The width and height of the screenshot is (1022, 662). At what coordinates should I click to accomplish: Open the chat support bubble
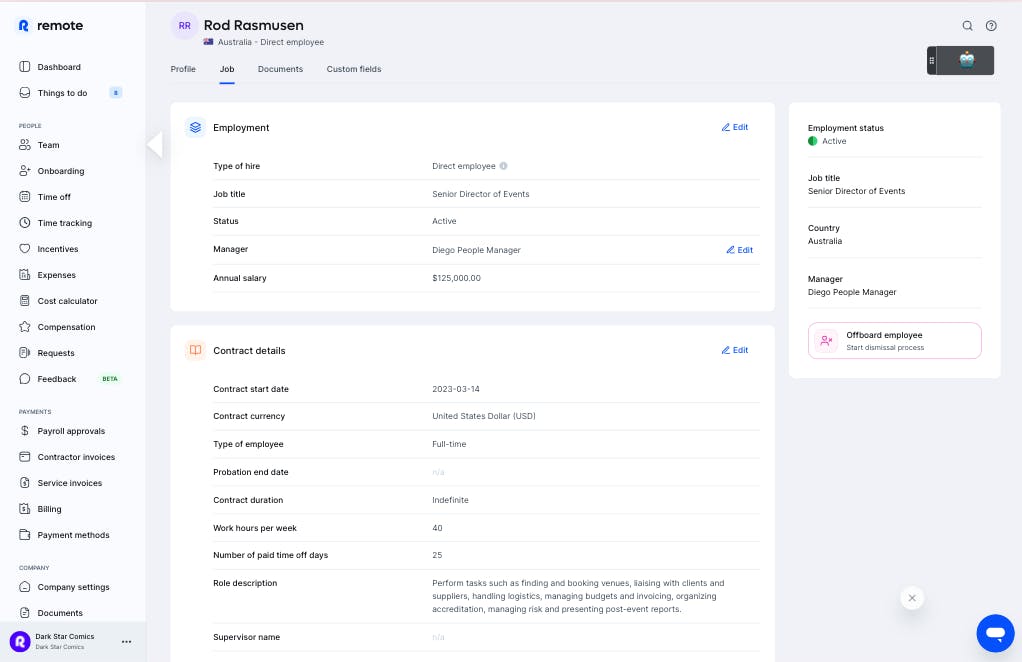[x=995, y=633]
